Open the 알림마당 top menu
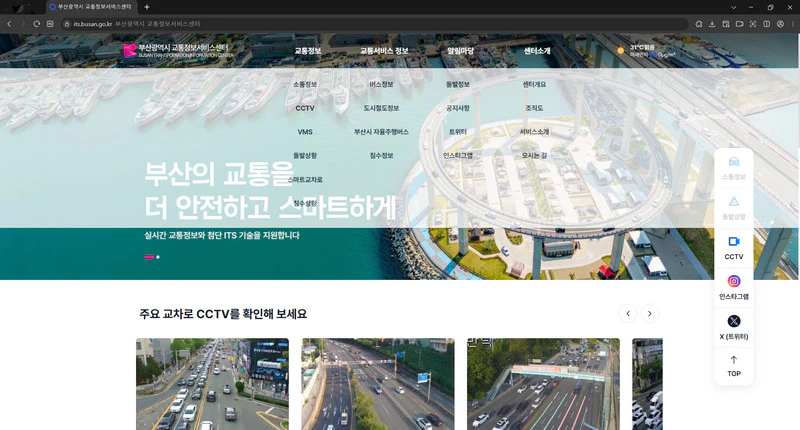 click(460, 51)
